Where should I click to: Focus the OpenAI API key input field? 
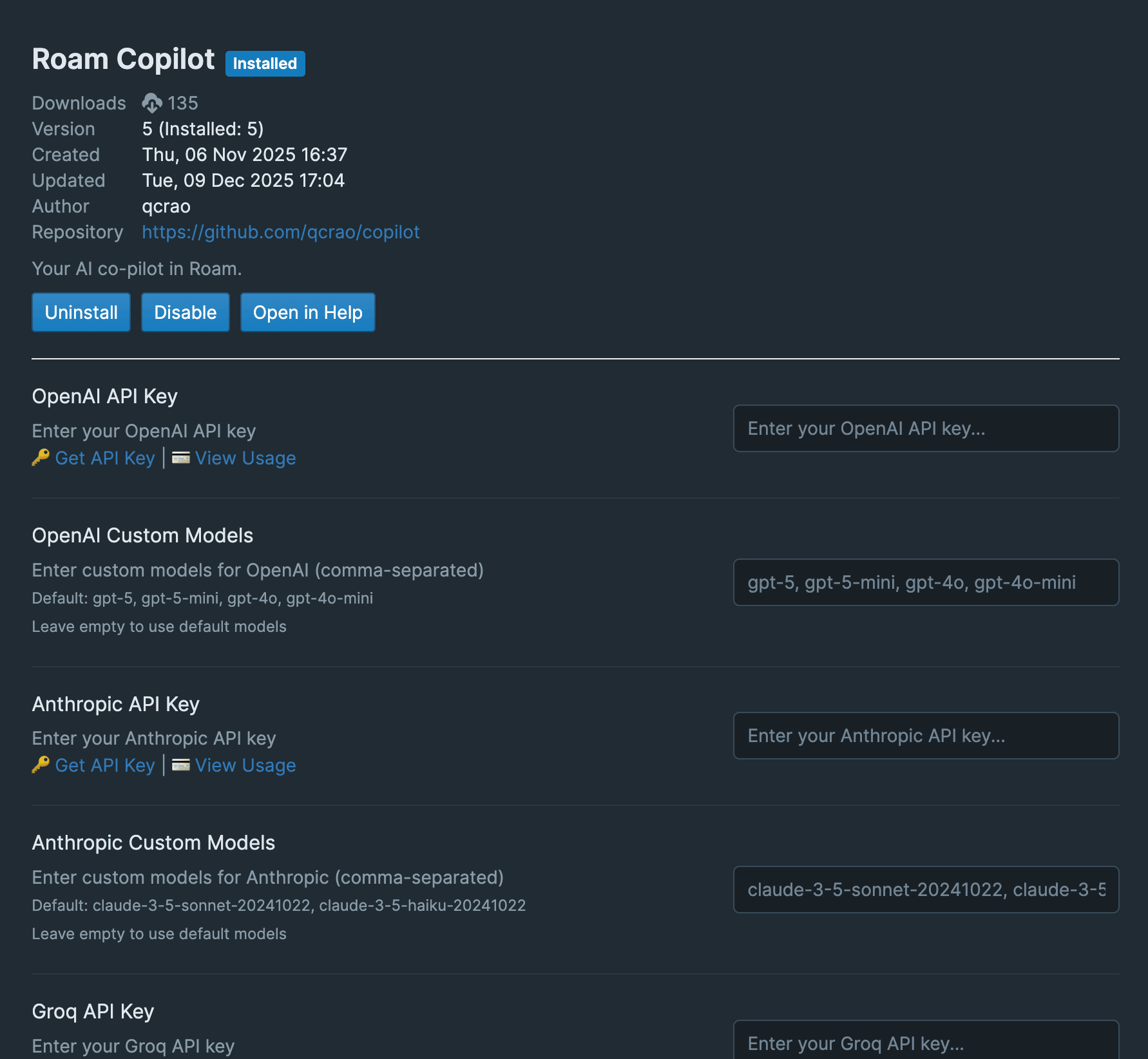[926, 428]
